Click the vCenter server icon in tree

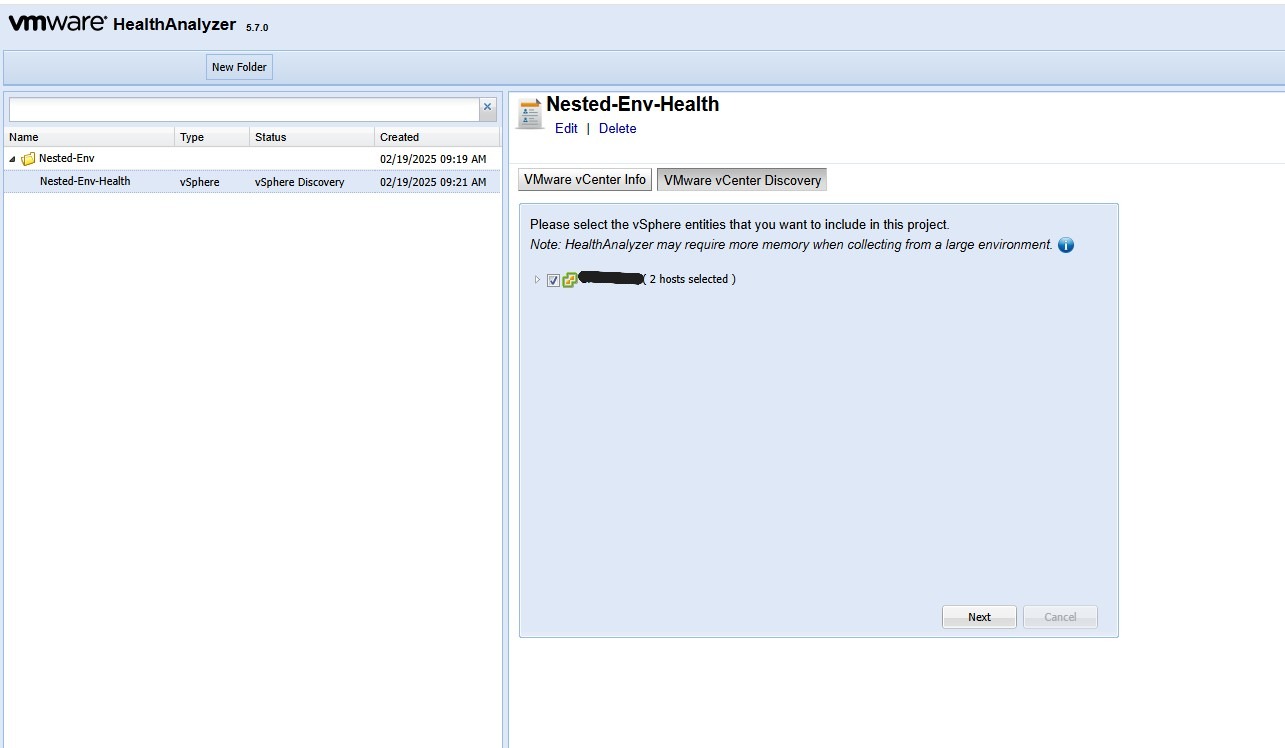(570, 280)
